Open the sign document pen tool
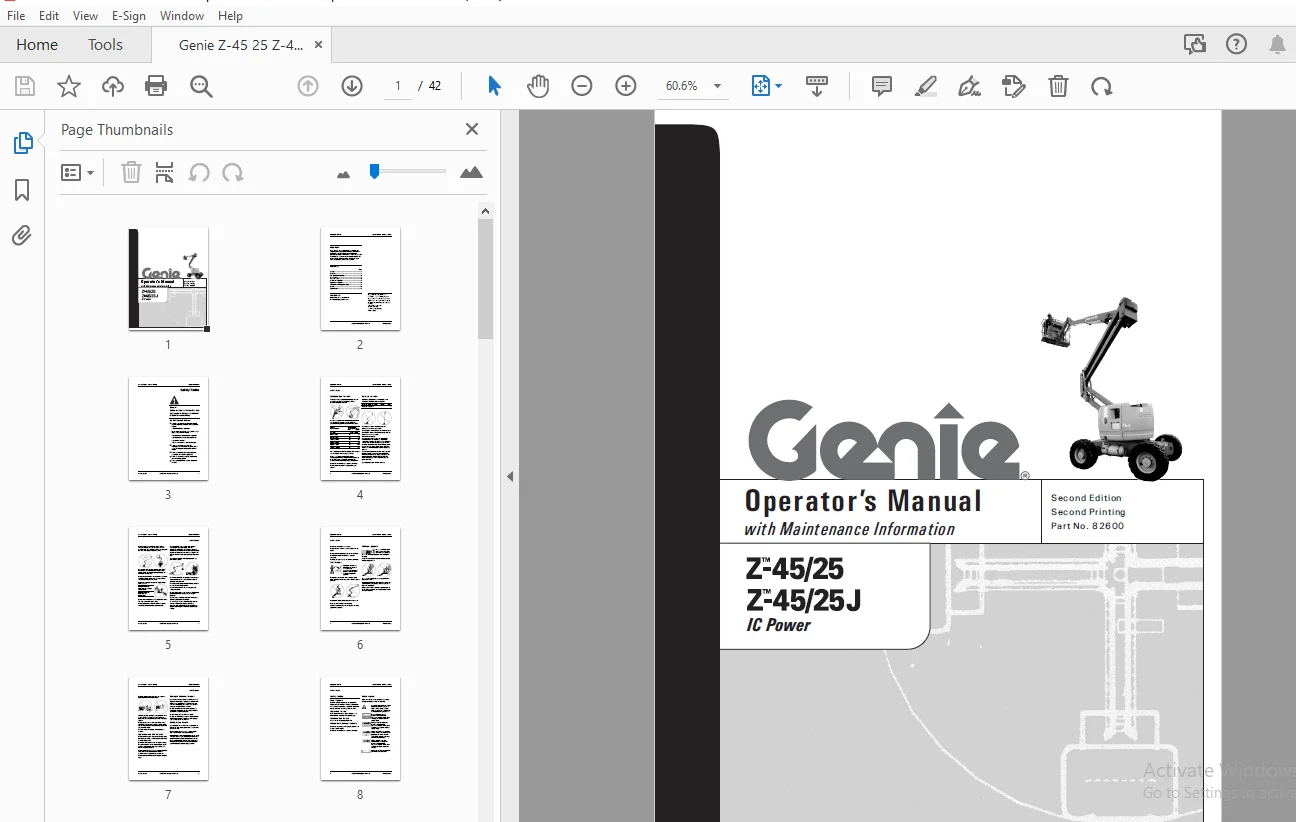The width and height of the screenshot is (1296, 822). click(x=969, y=86)
